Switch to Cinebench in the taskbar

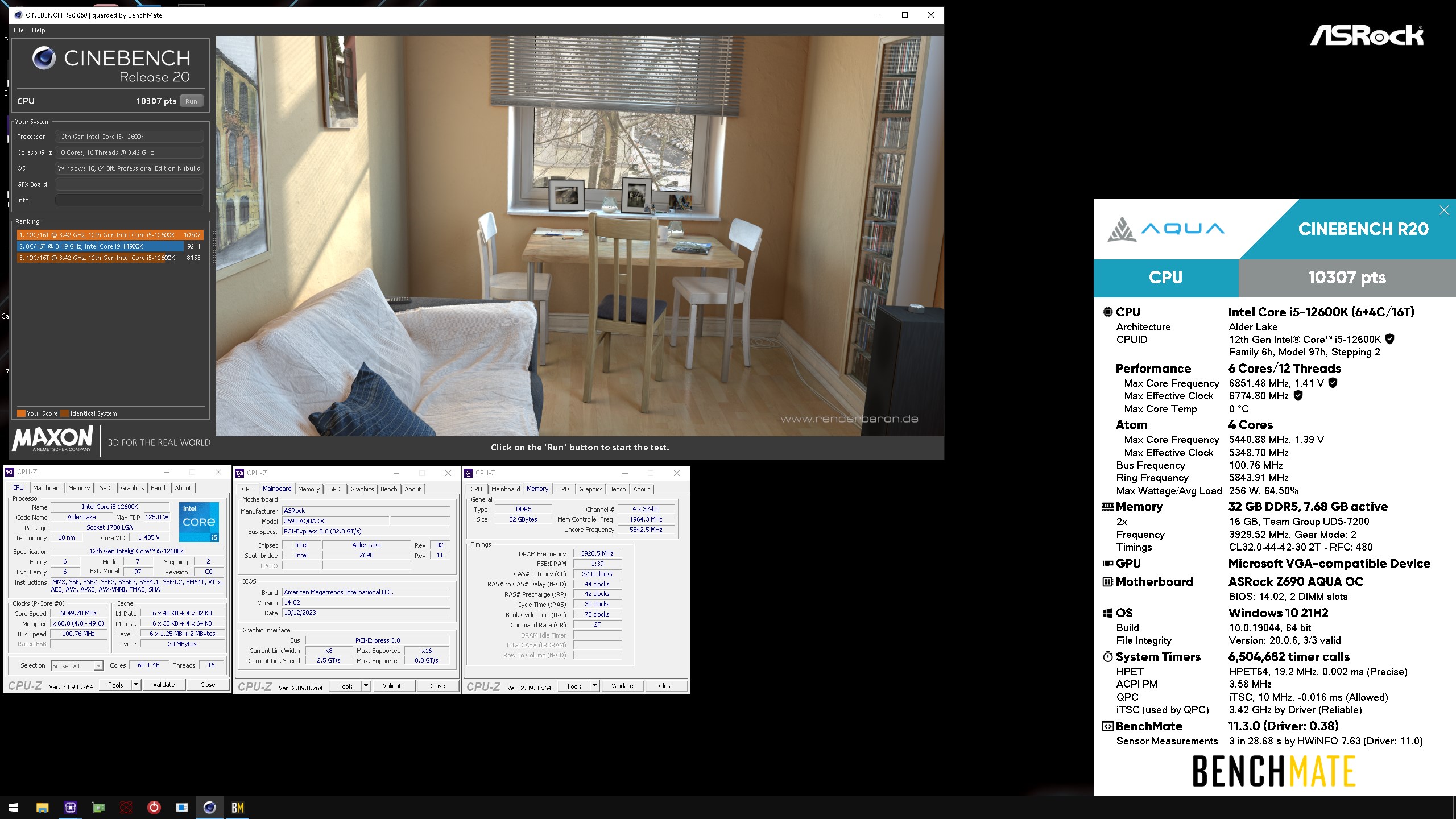tap(209, 808)
